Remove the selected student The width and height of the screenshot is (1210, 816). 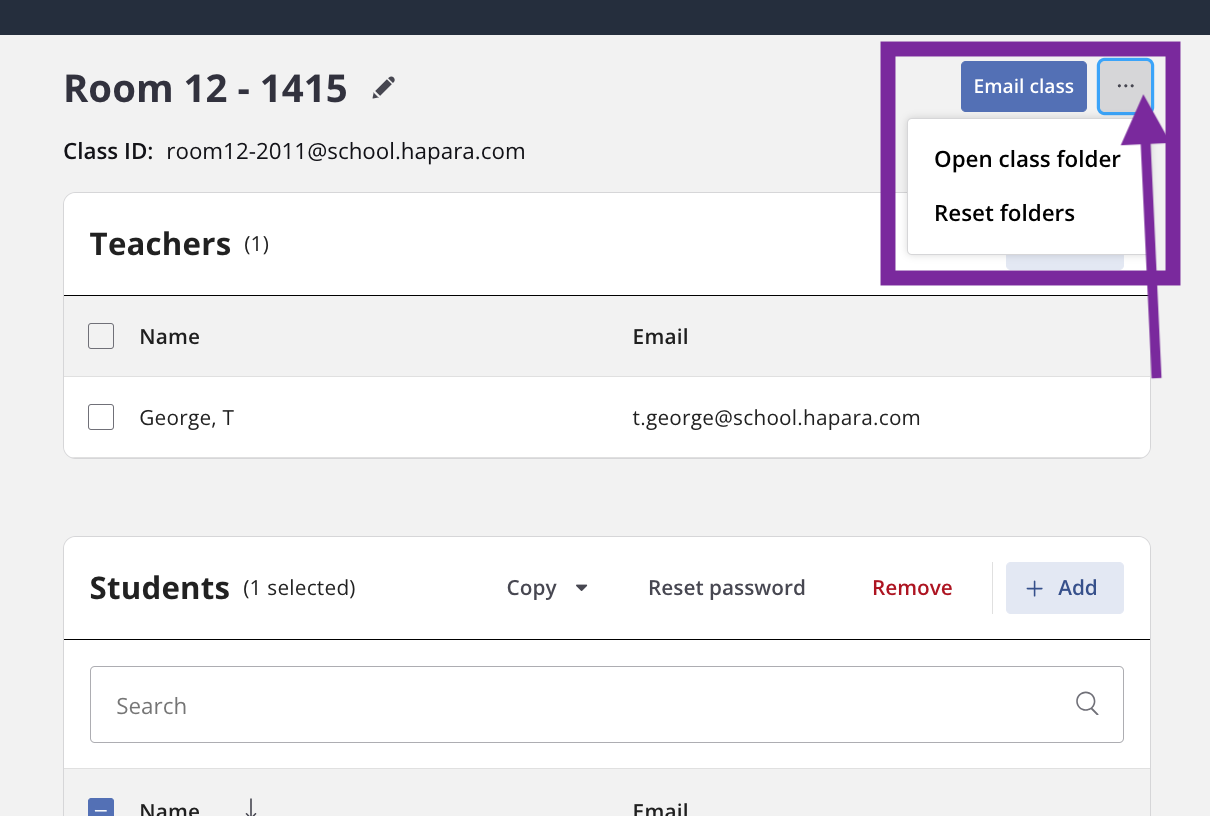[x=911, y=588]
